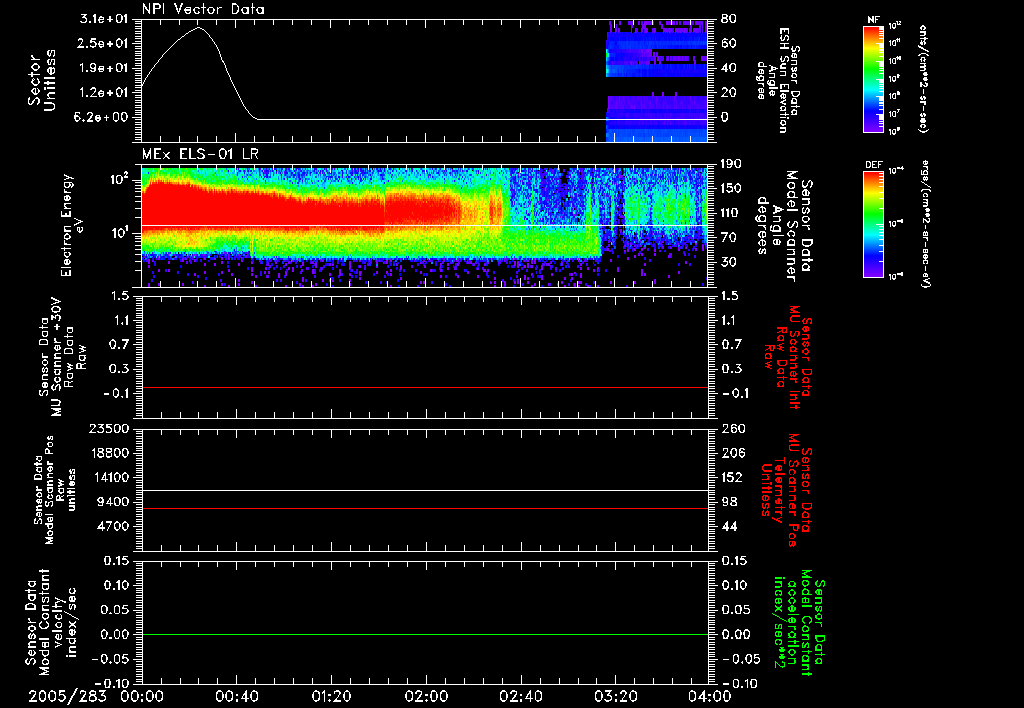The width and height of the screenshot is (1024, 708).
Task: Click the "98" telemetry tick label
Action: 728,502
